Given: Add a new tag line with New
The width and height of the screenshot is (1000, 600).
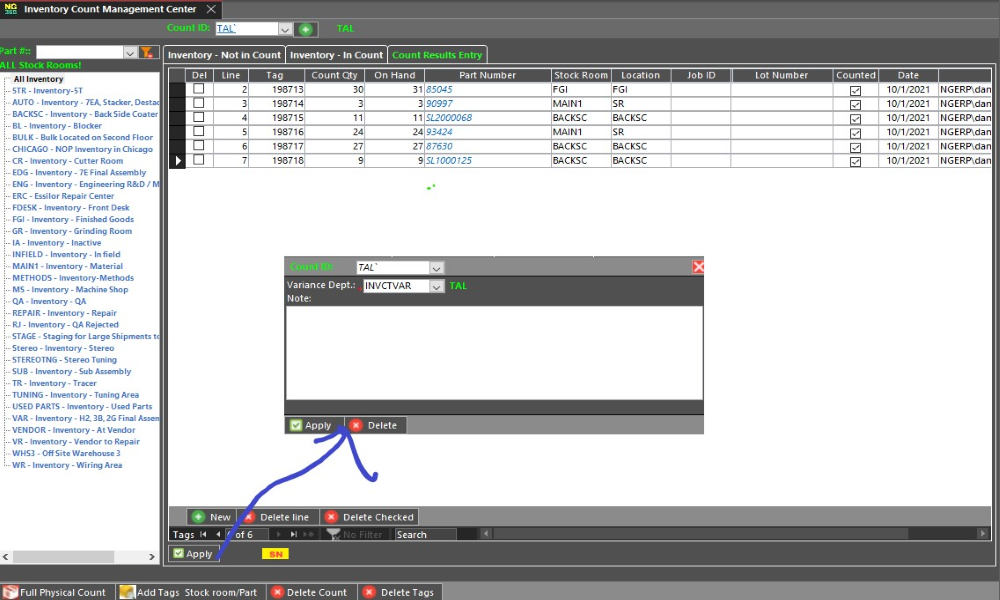Looking at the screenshot, I should (x=211, y=517).
